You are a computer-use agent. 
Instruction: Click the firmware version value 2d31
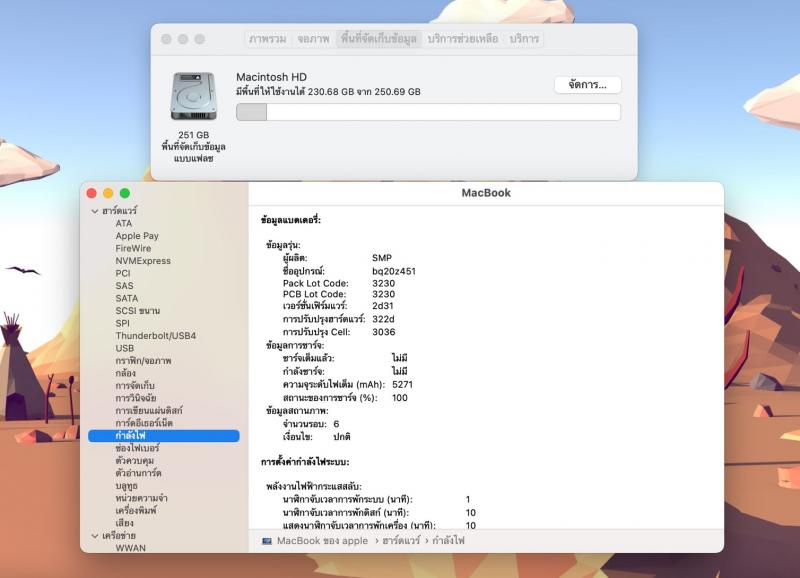pyautogui.click(x=383, y=306)
